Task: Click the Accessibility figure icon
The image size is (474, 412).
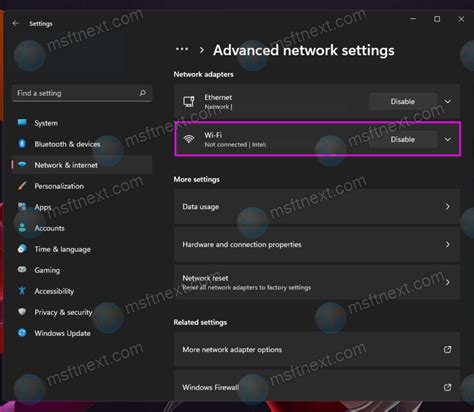Action: (22, 291)
